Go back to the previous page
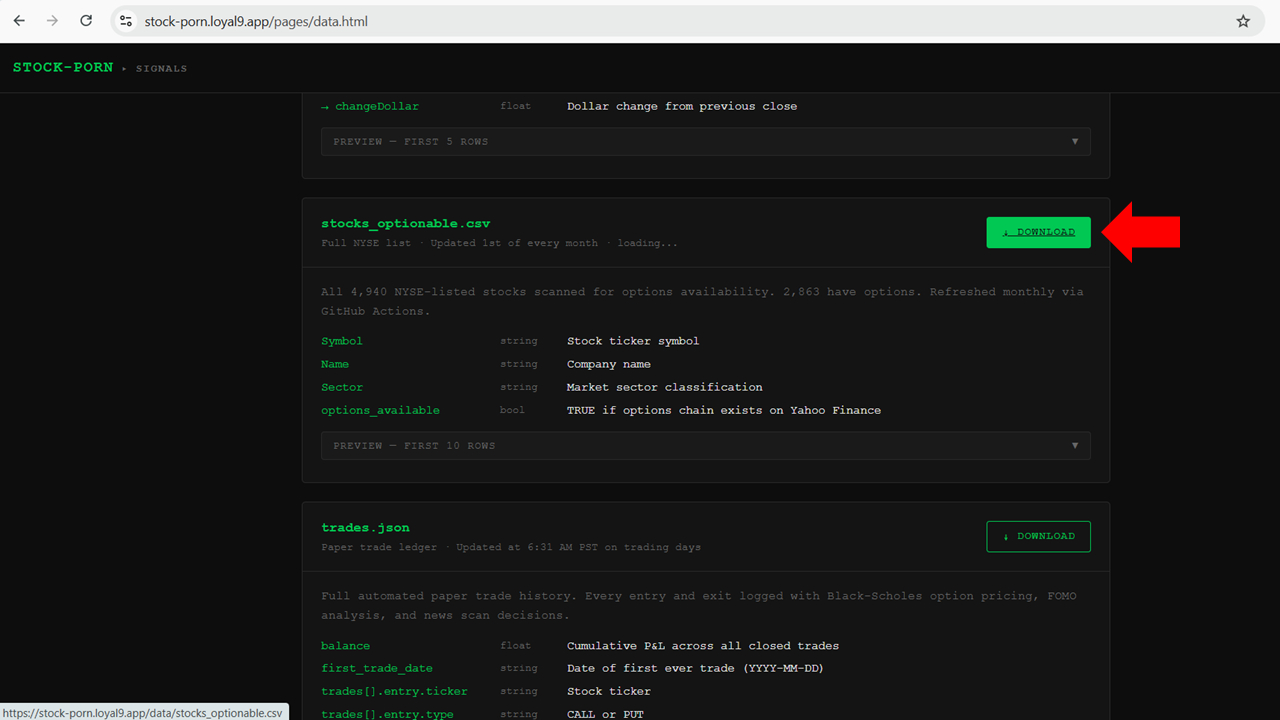The width and height of the screenshot is (1280, 720). coord(19,21)
